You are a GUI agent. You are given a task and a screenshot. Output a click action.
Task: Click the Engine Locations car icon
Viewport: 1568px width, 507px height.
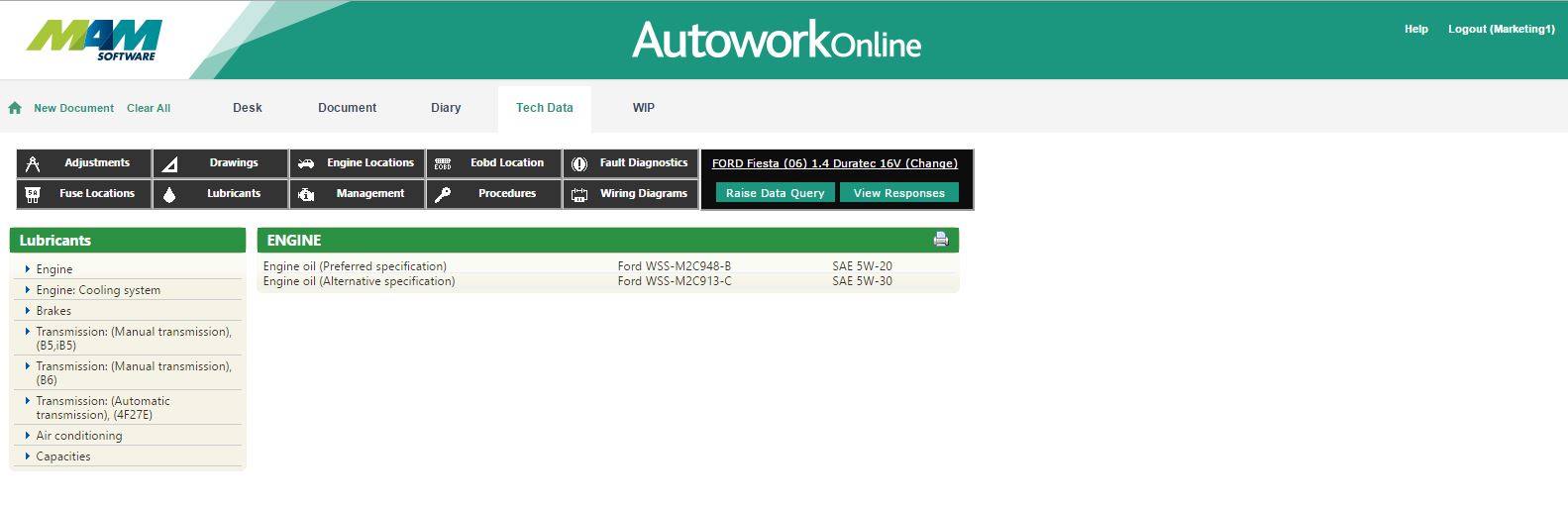point(306,163)
